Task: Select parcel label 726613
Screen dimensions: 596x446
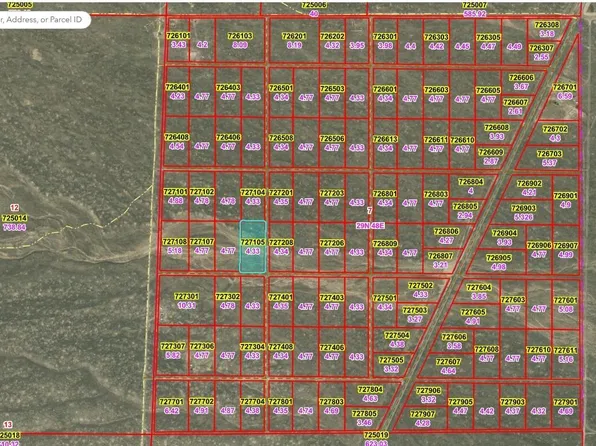Action: 385,139
